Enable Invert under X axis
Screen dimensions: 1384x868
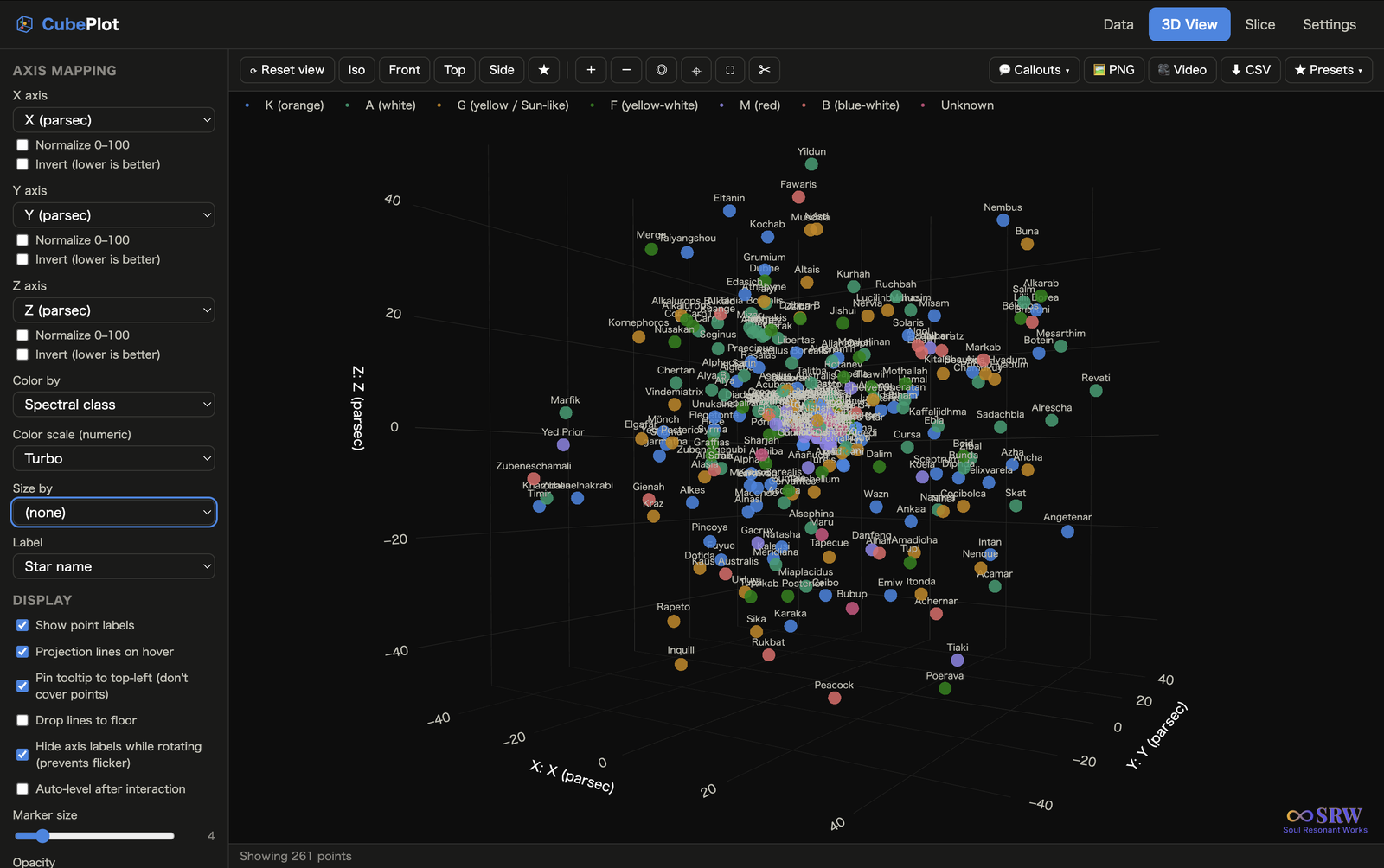(22, 164)
